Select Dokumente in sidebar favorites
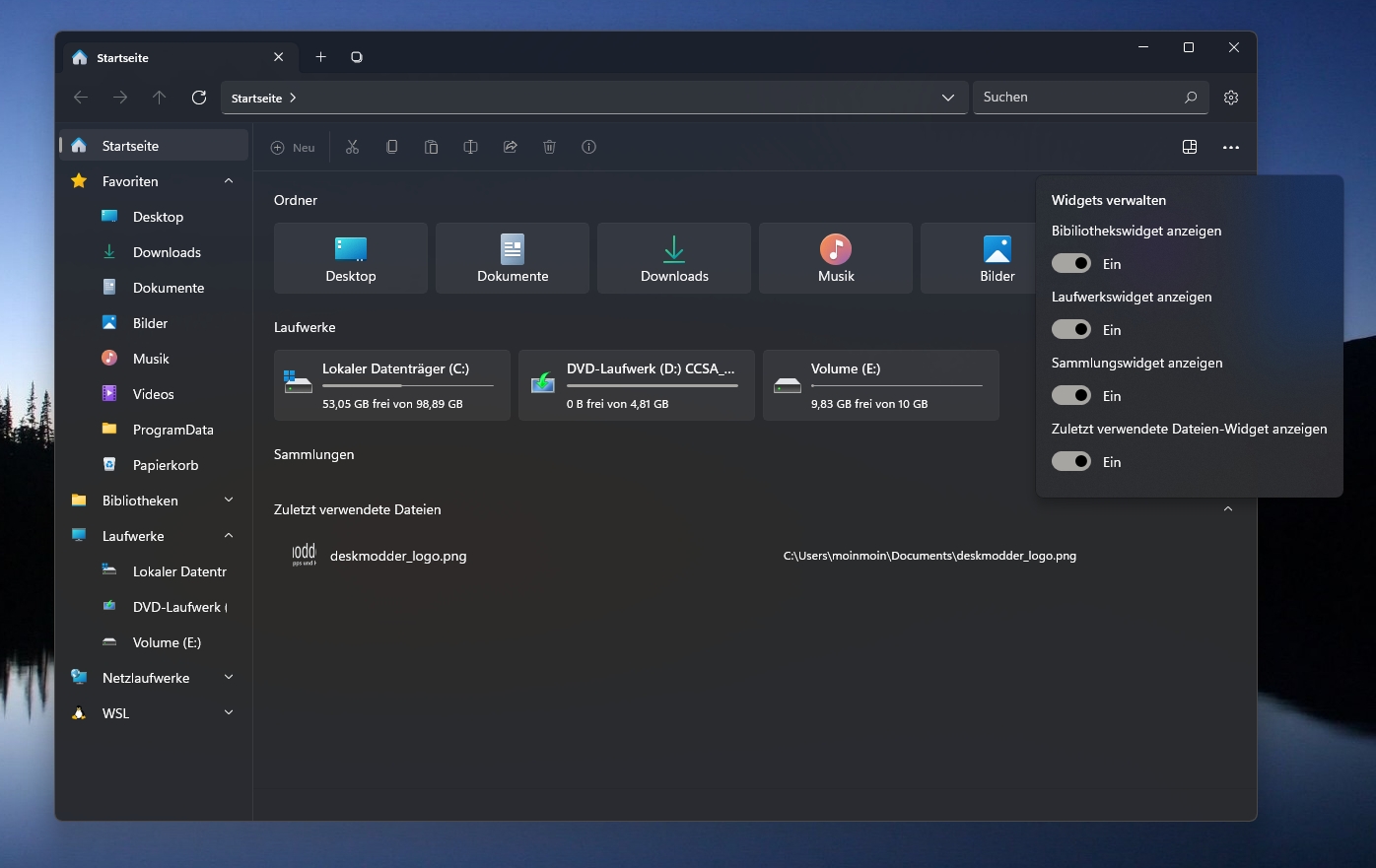 (154, 288)
